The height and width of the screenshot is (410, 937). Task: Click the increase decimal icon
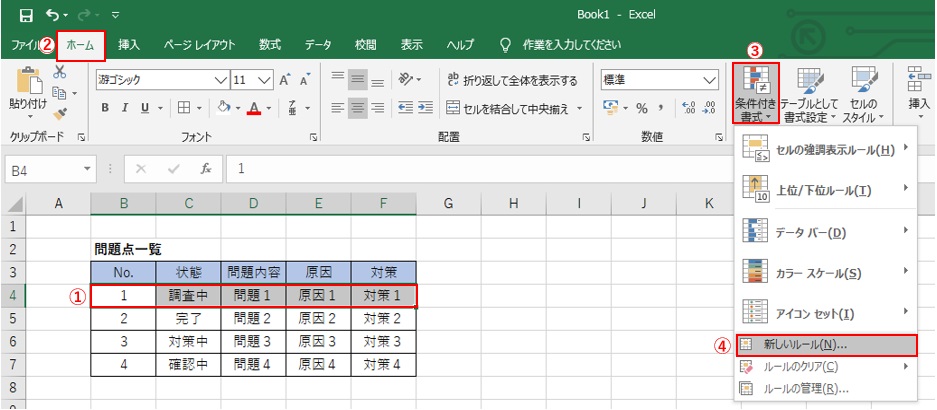point(688,108)
